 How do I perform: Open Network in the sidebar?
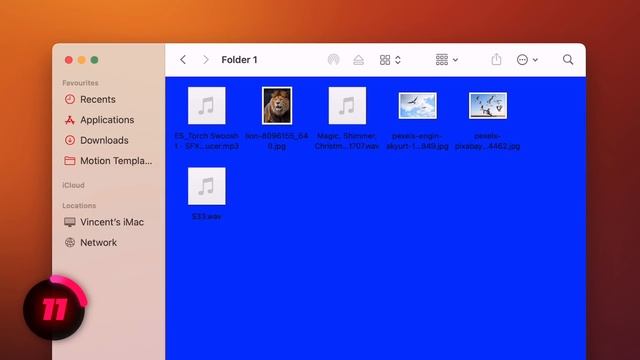(x=98, y=242)
